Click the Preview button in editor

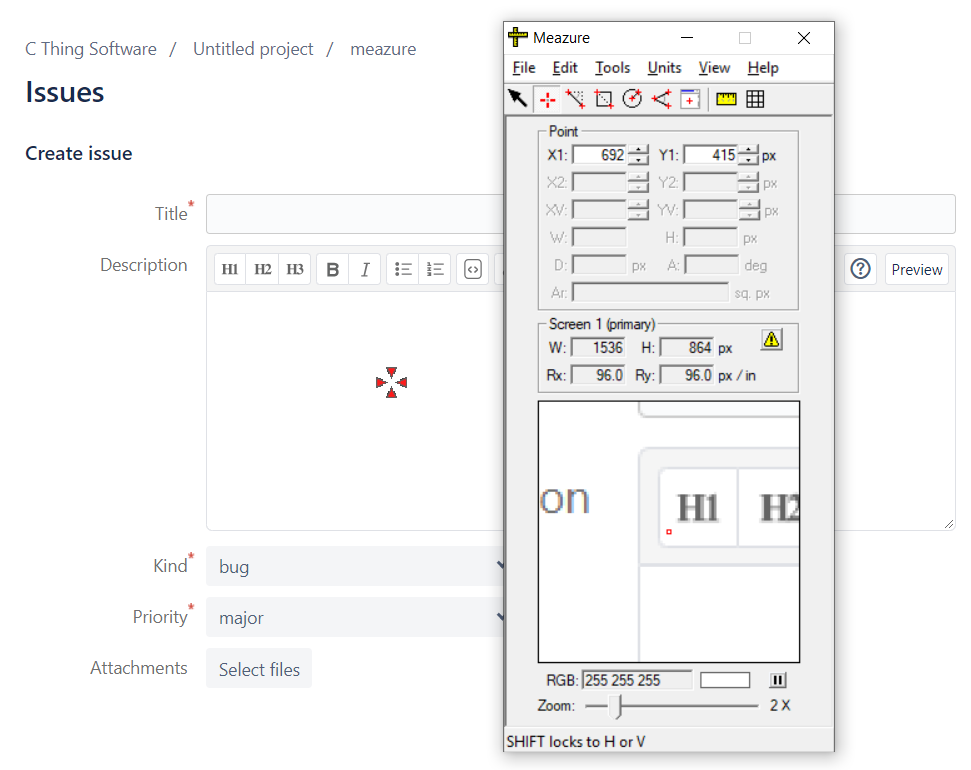click(917, 269)
